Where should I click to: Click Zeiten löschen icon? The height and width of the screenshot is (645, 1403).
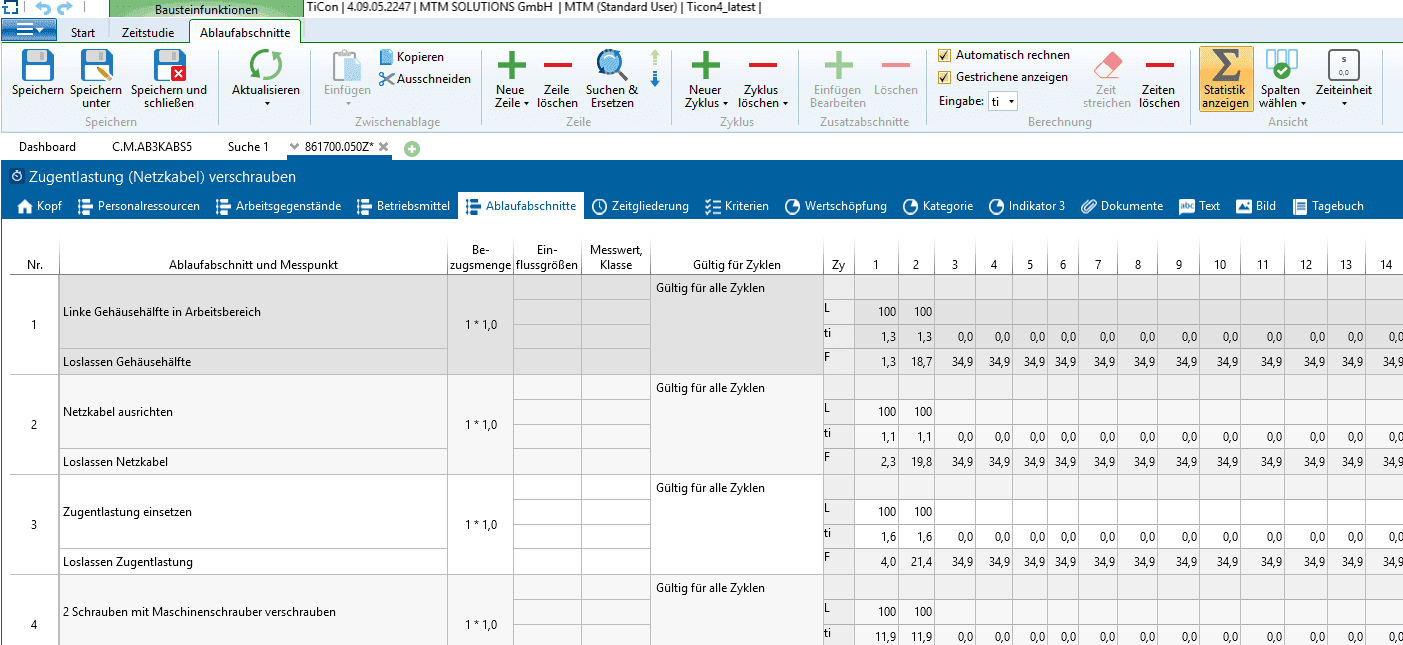point(1159,66)
